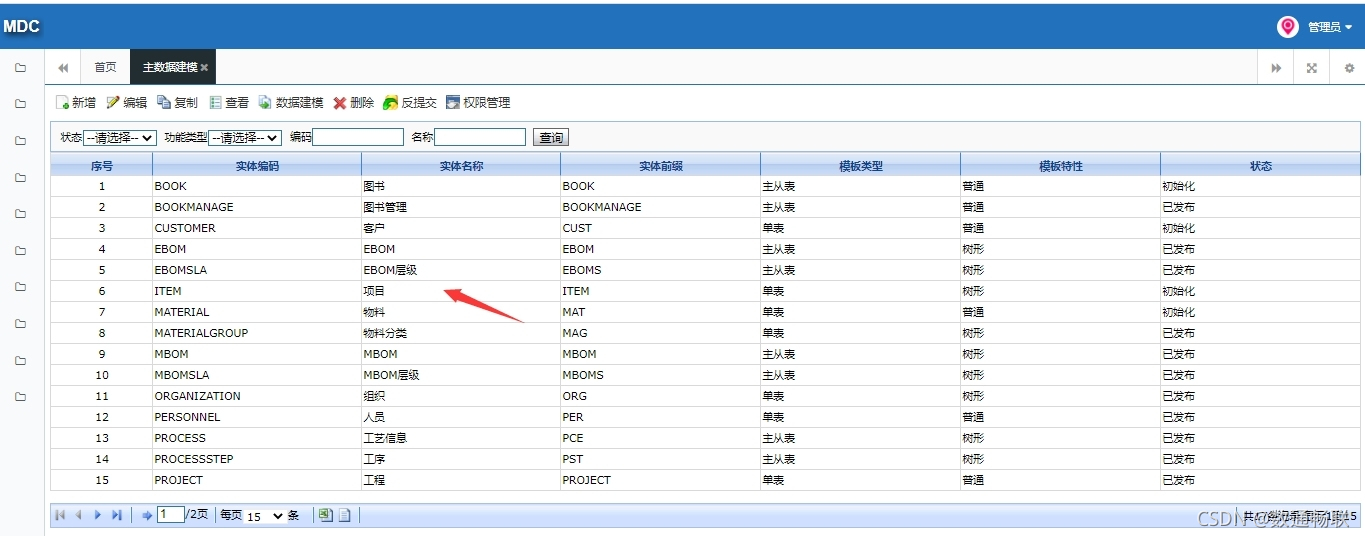Select the CUSTOMER entity code cell

[x=257, y=228]
